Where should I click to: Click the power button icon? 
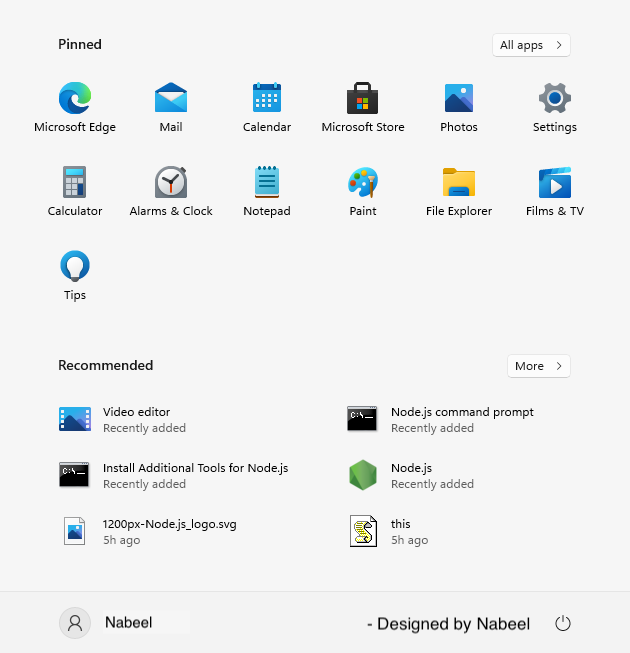click(x=563, y=623)
